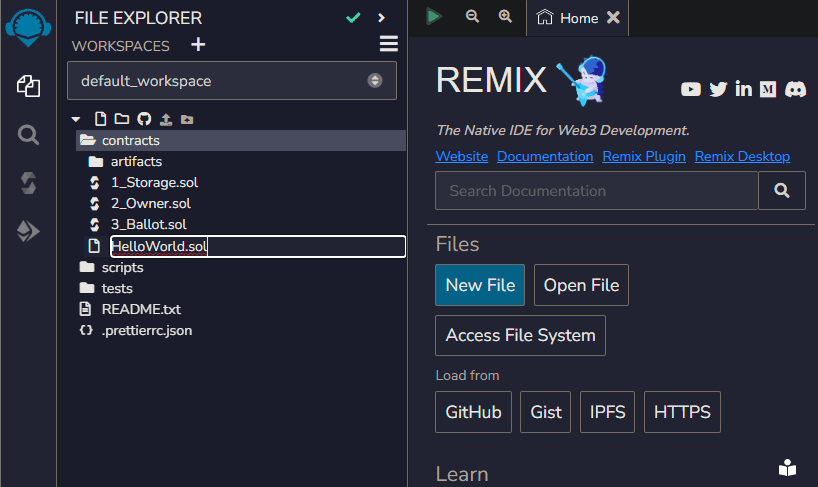Open .prettierrc.json file
The height and width of the screenshot is (487, 818).
tap(147, 331)
